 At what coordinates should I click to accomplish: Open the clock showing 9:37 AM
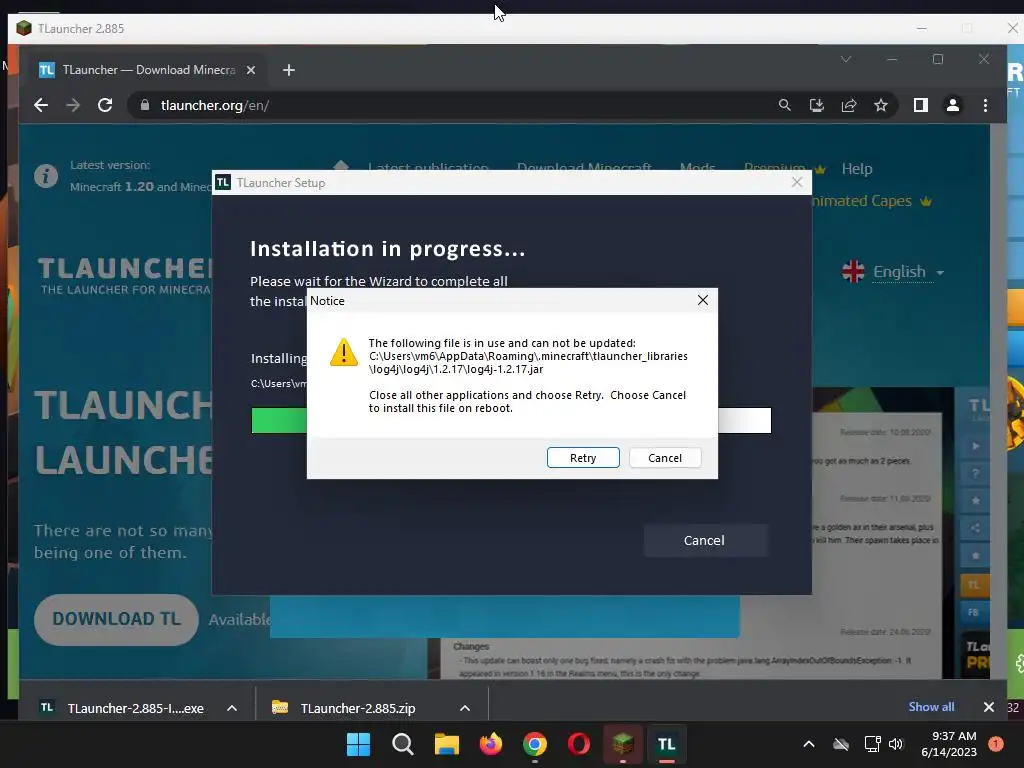(x=949, y=744)
